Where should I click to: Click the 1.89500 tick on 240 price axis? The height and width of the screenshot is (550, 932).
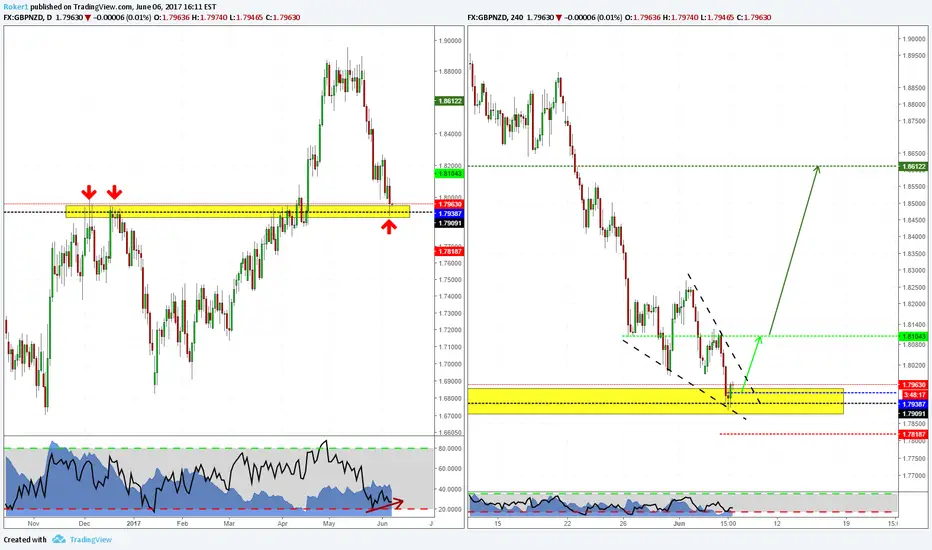click(x=914, y=56)
